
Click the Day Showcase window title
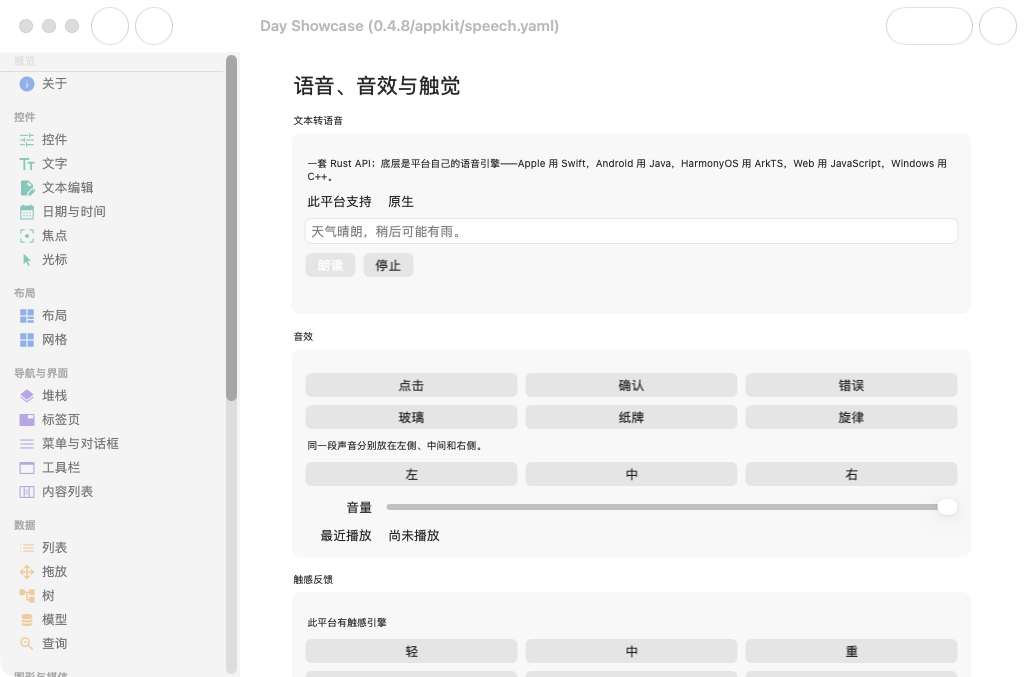tap(409, 26)
